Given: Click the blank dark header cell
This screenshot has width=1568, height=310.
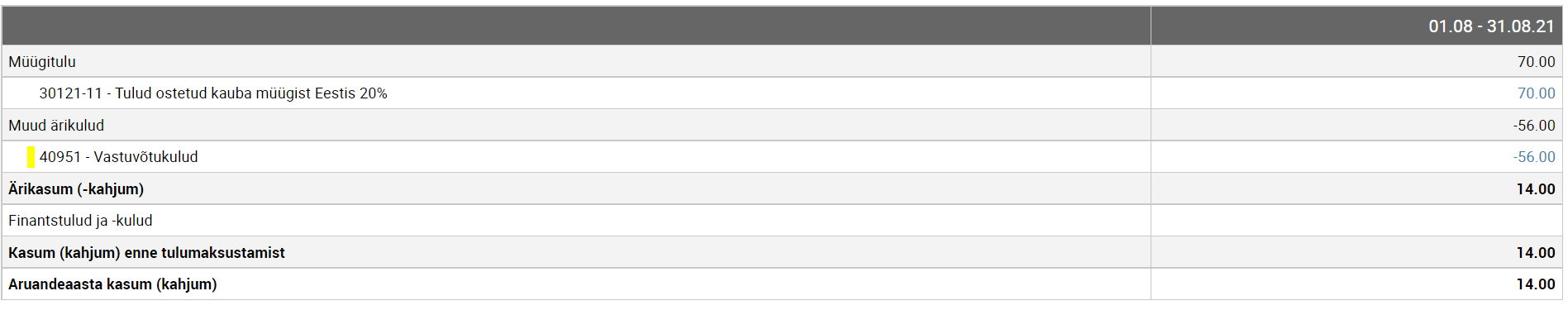Looking at the screenshot, I should click(576, 26).
